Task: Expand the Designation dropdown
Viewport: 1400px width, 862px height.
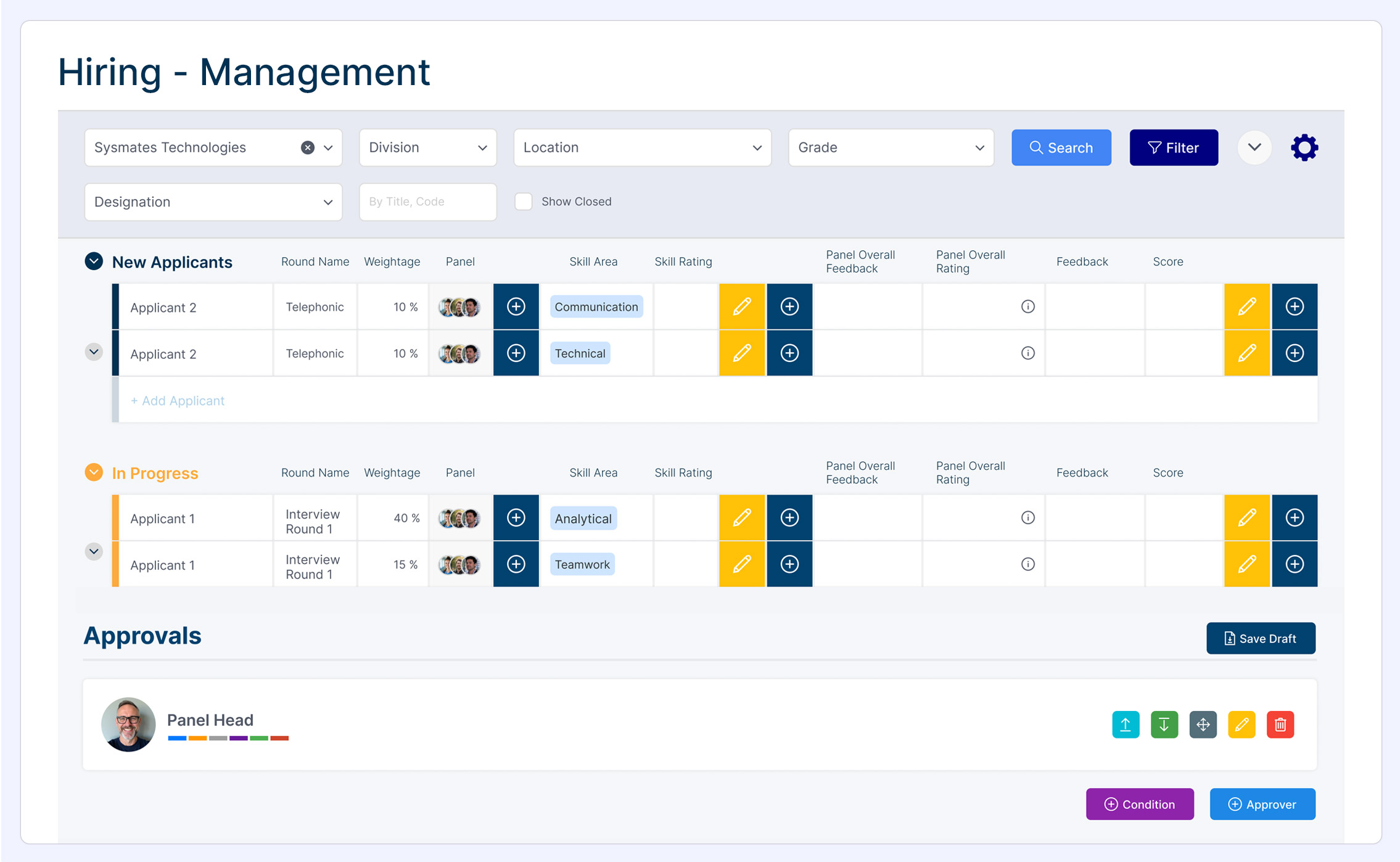Action: point(213,202)
